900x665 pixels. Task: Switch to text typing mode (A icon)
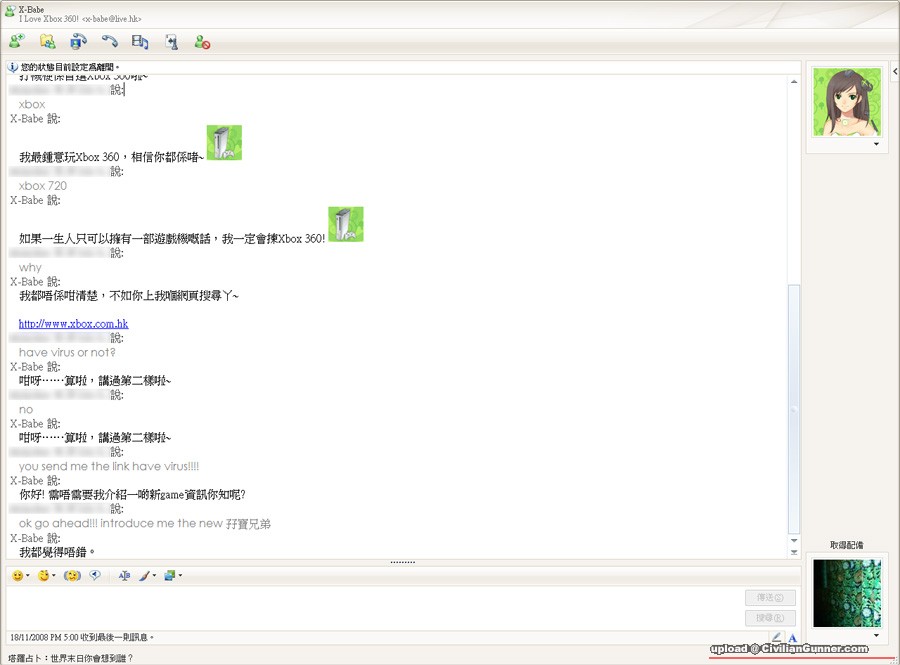click(x=792, y=637)
